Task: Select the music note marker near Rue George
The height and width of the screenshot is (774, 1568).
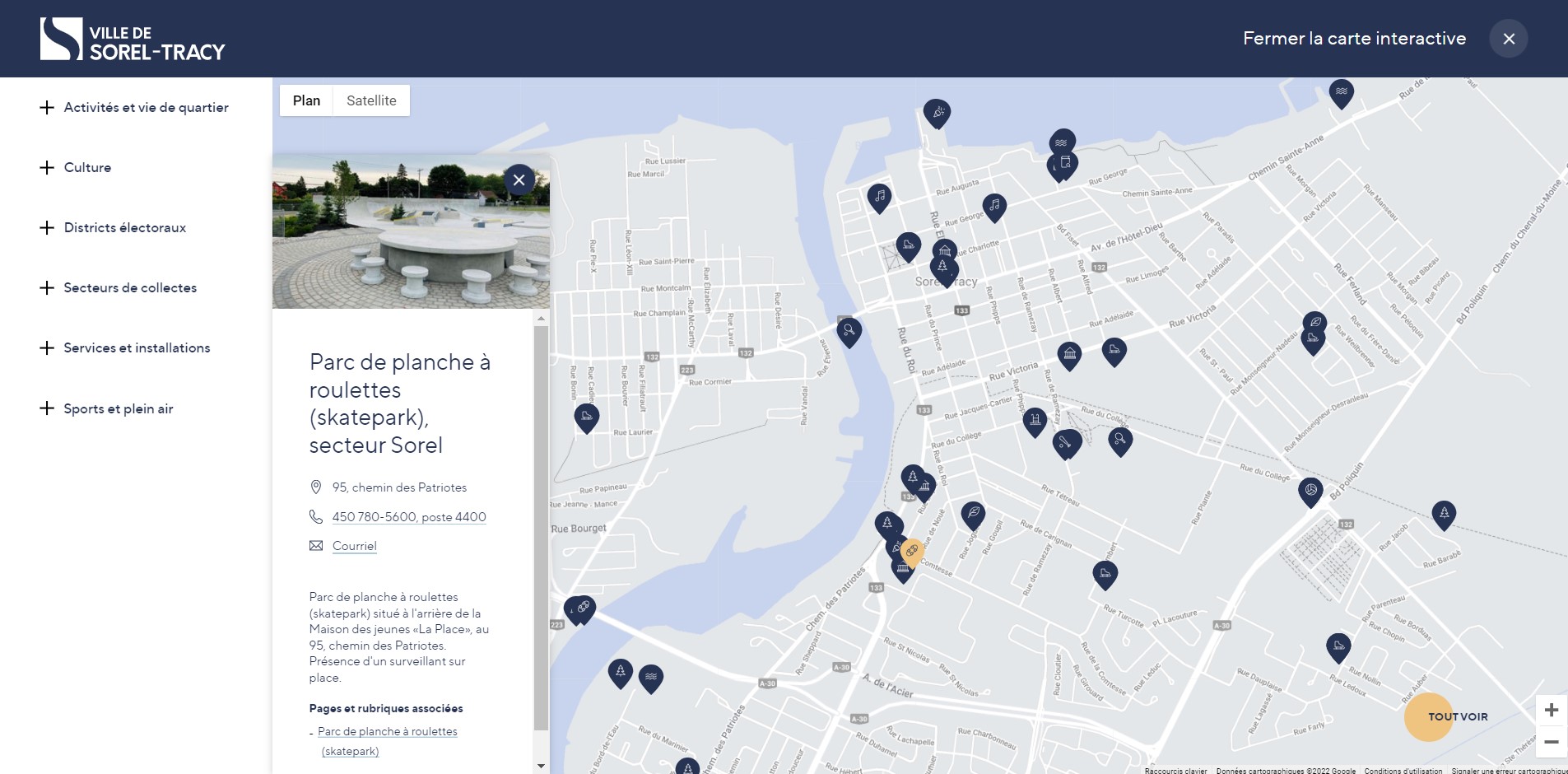Action: tap(994, 206)
